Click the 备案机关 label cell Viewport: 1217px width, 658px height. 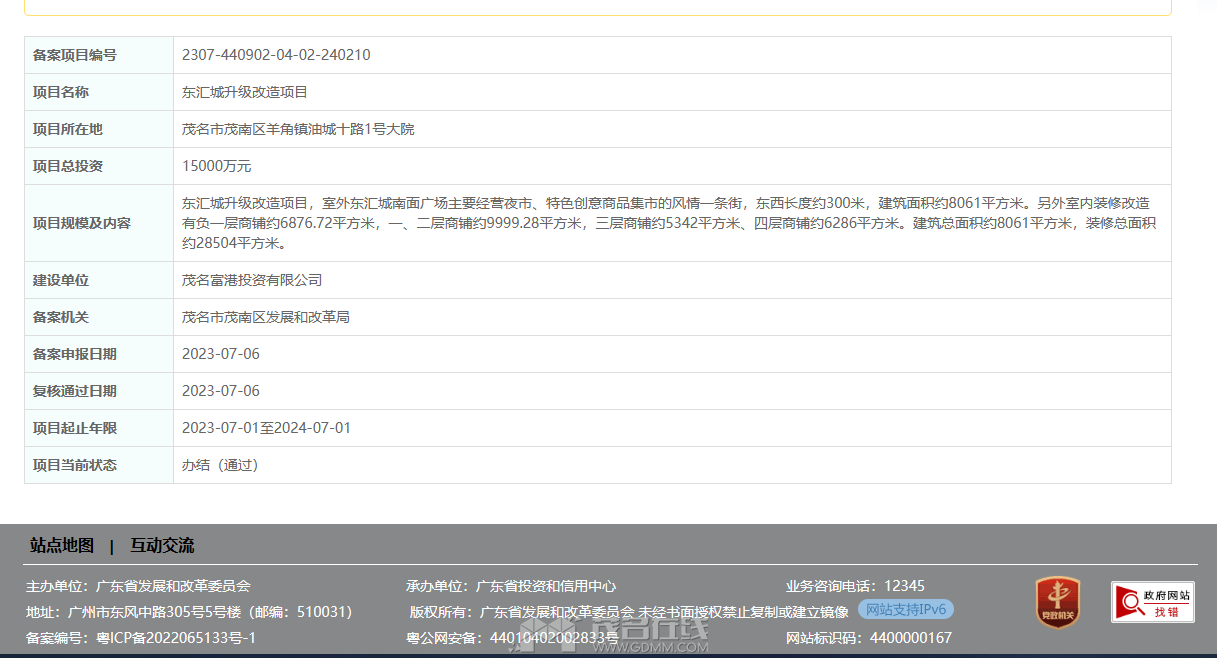click(99, 317)
